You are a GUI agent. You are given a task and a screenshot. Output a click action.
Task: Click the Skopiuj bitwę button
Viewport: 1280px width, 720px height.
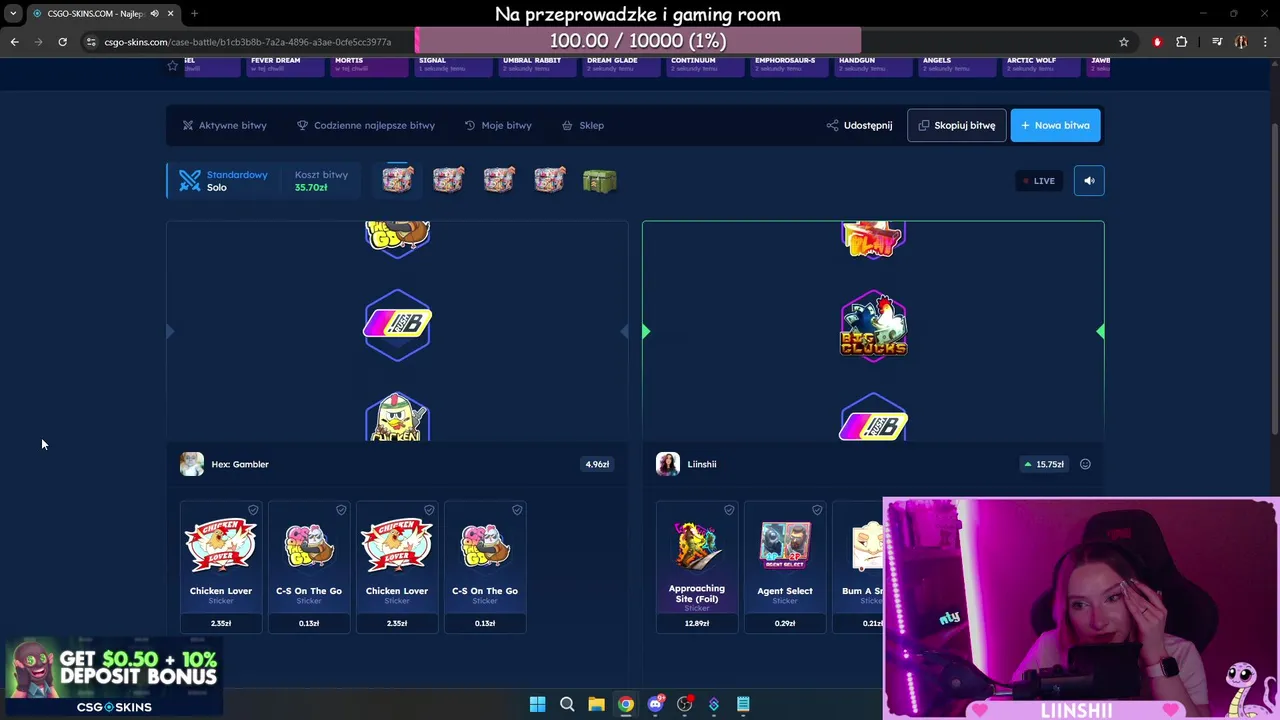click(956, 125)
